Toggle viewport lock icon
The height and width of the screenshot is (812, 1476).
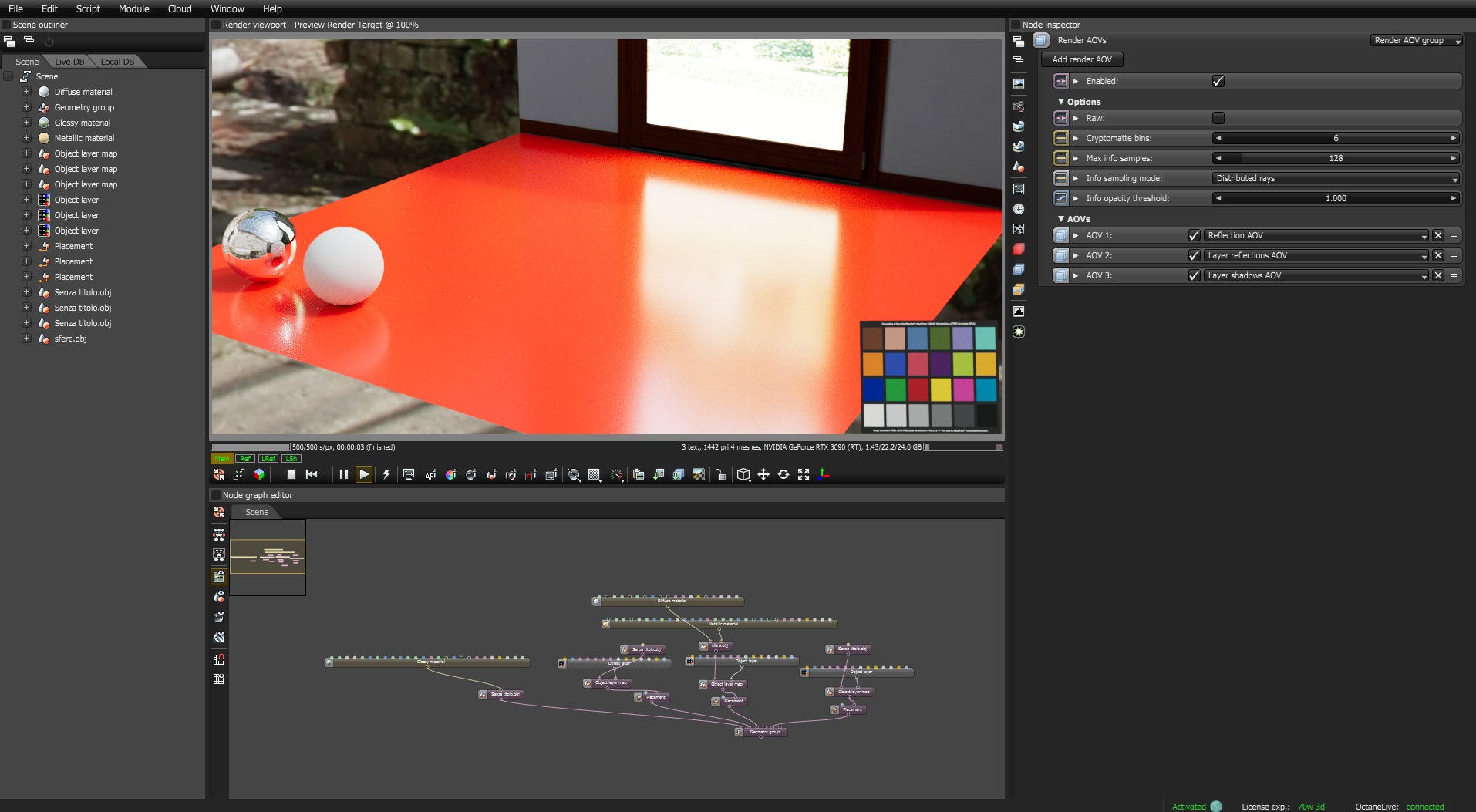tap(720, 474)
